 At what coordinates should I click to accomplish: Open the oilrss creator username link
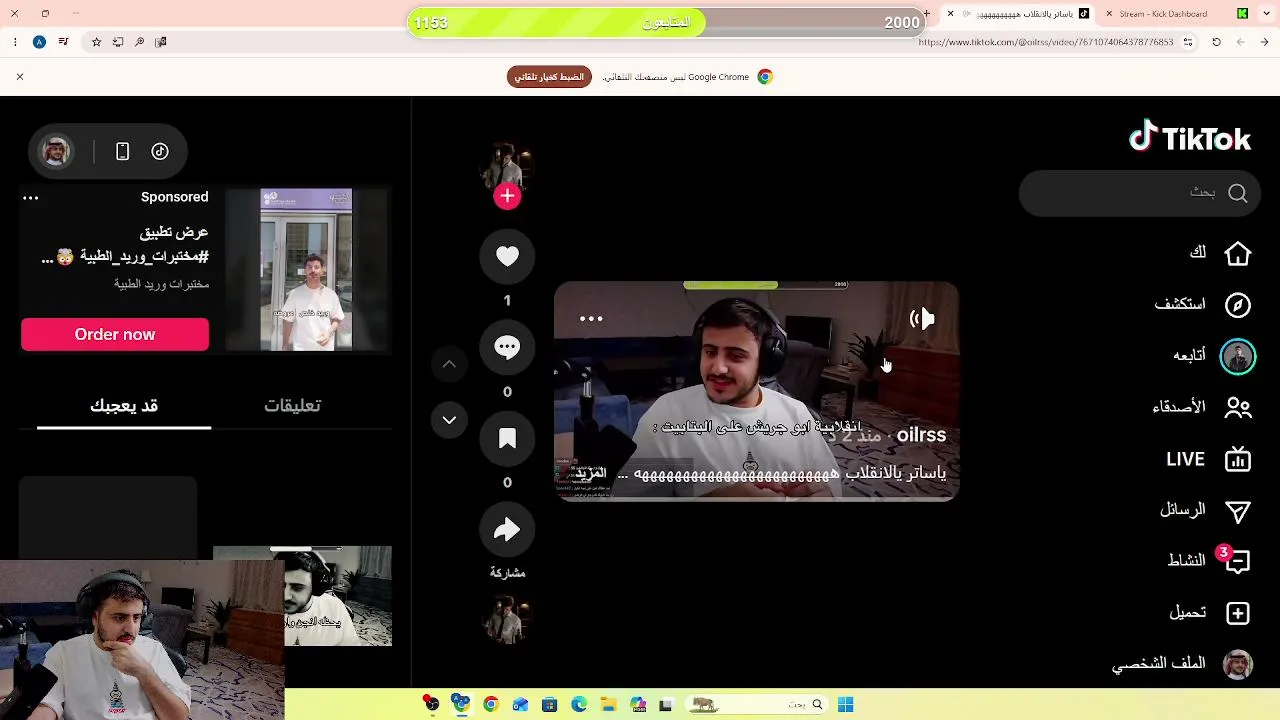click(921, 435)
